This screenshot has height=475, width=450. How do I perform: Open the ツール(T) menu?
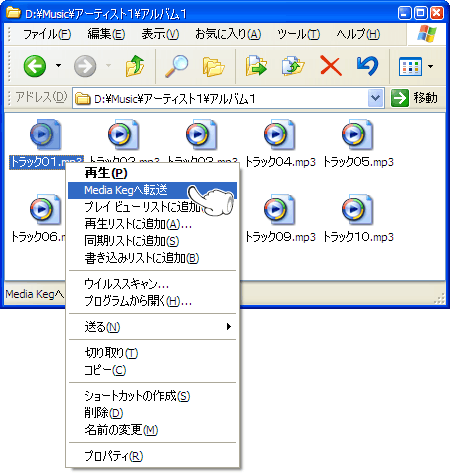pos(298,34)
